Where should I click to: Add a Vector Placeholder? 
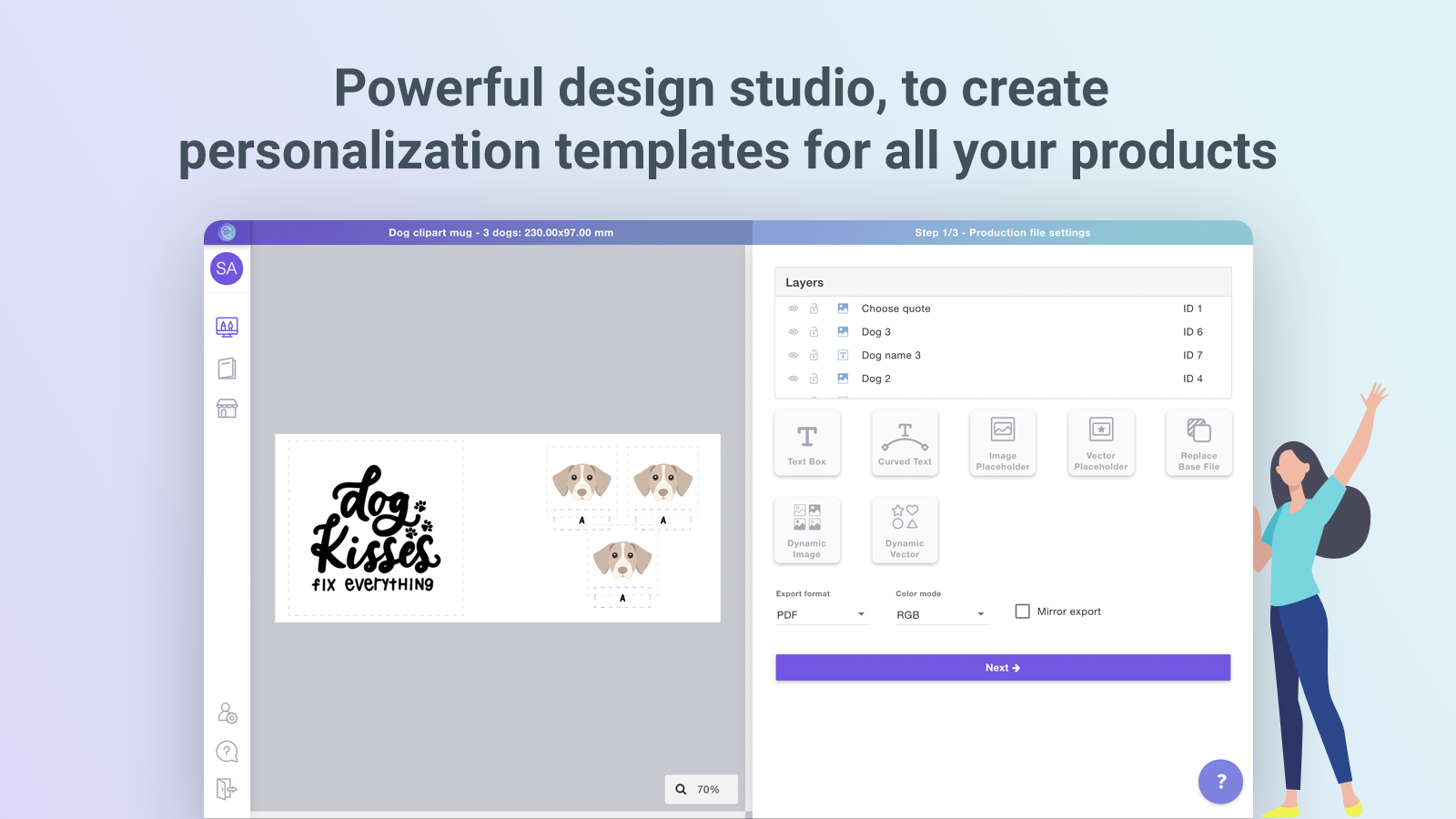pyautogui.click(x=1100, y=443)
